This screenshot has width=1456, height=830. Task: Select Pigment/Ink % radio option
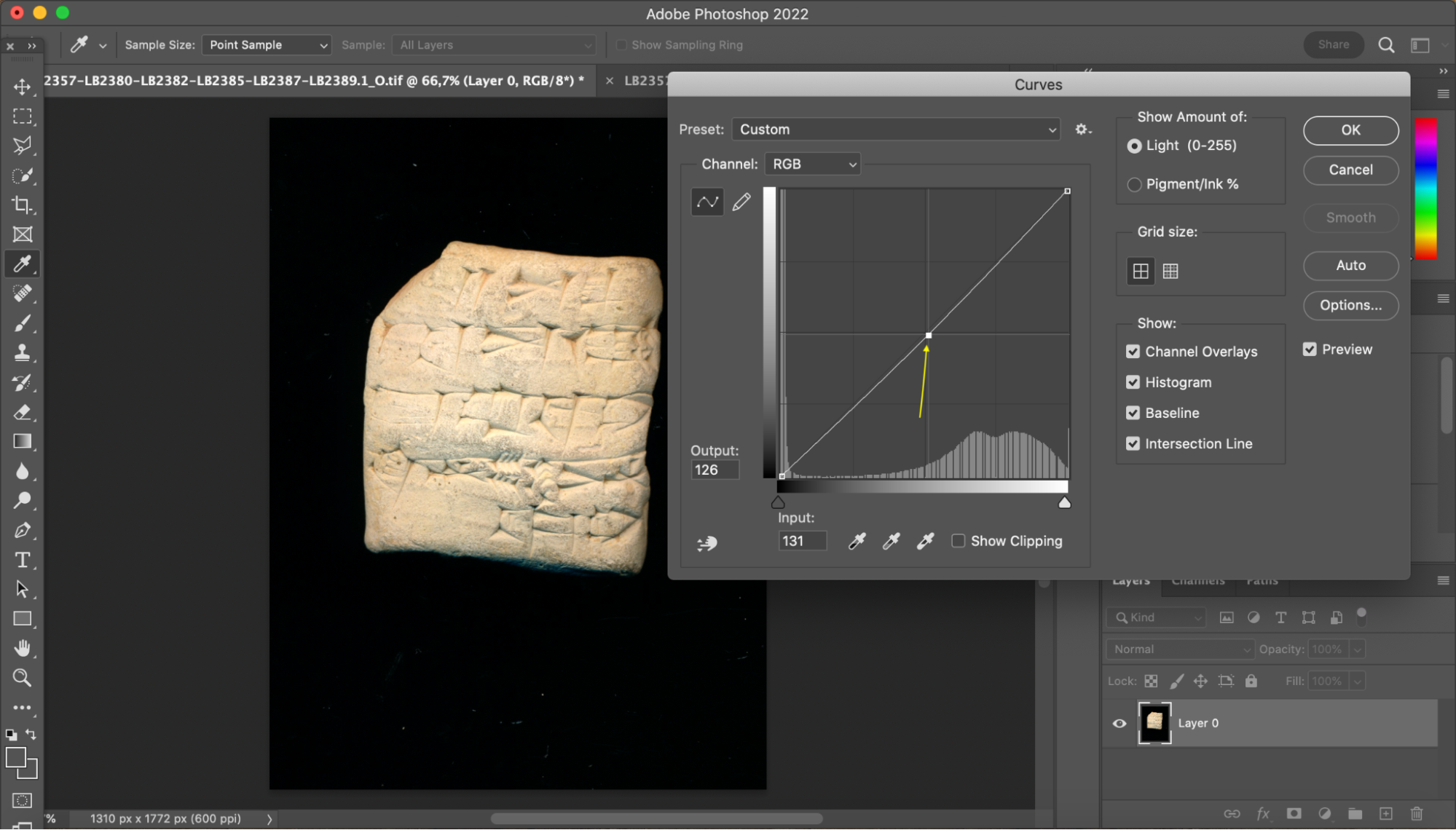[x=1134, y=185]
